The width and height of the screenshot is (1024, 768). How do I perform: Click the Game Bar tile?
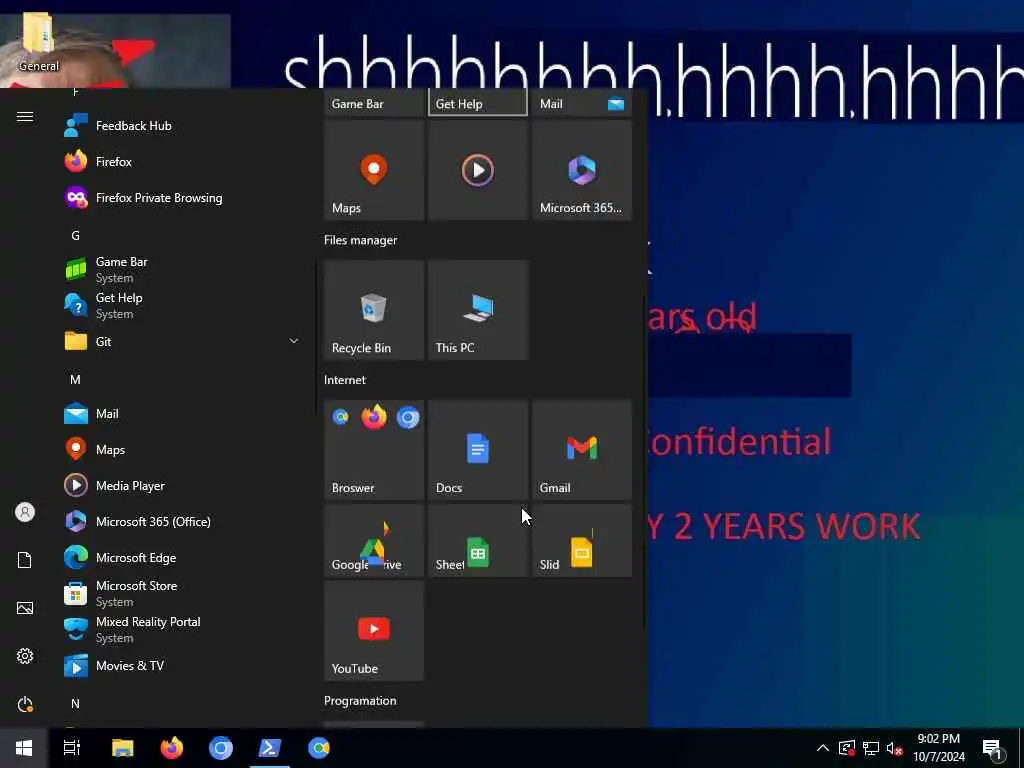pos(374,103)
